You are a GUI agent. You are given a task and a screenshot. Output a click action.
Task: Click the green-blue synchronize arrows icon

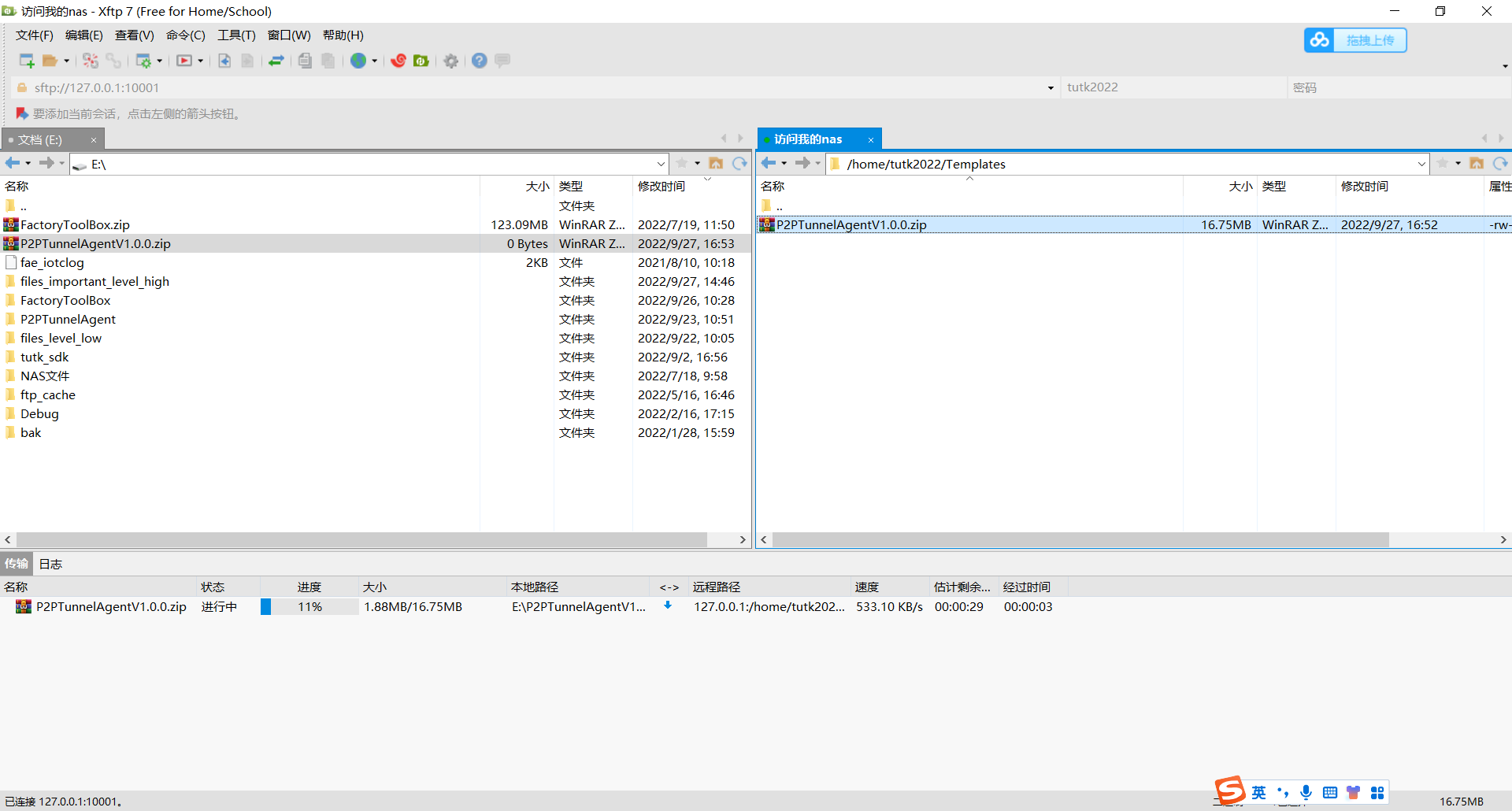(x=276, y=61)
